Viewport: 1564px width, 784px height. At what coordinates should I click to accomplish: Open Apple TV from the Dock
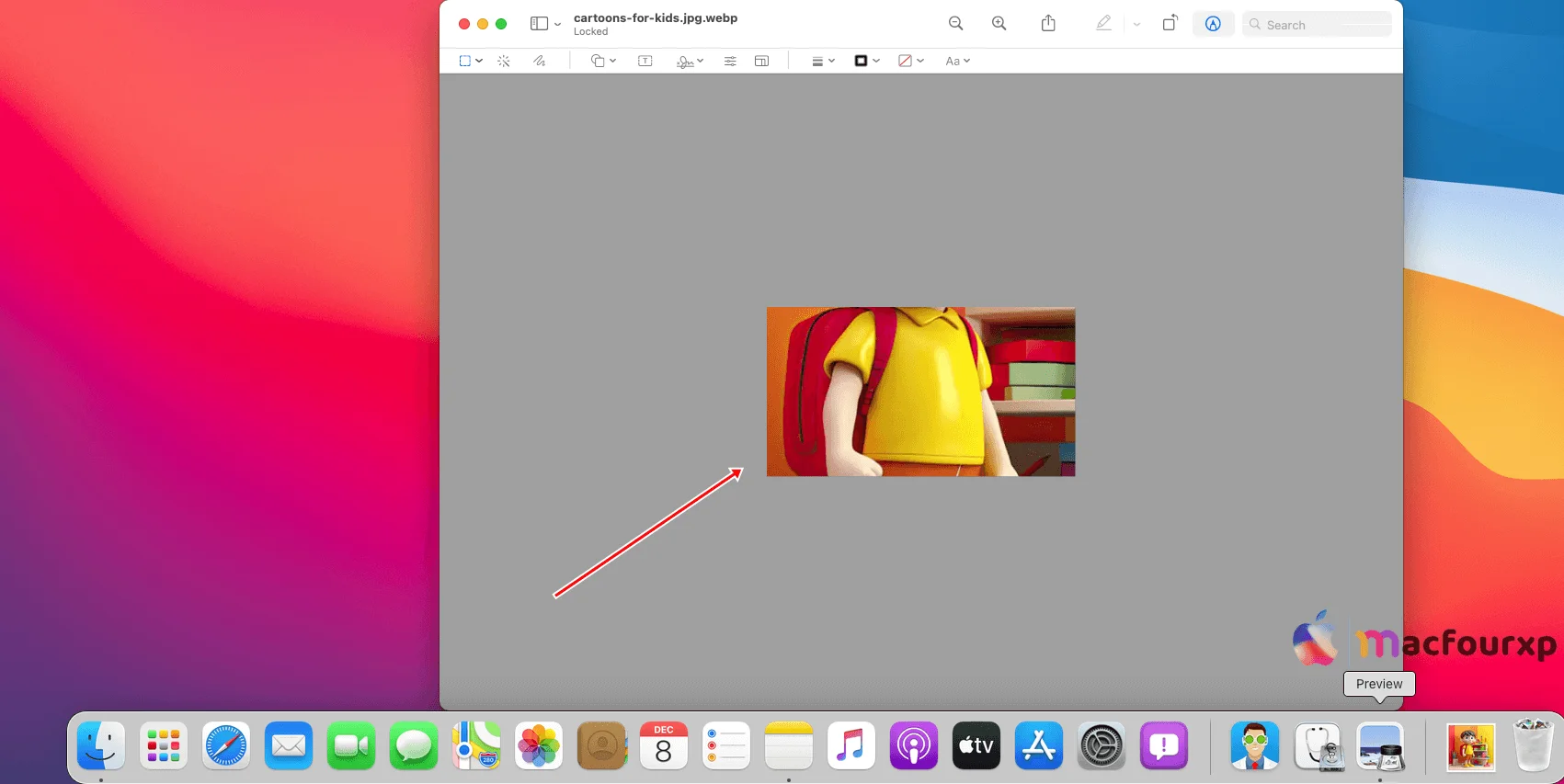pyautogui.click(x=976, y=745)
